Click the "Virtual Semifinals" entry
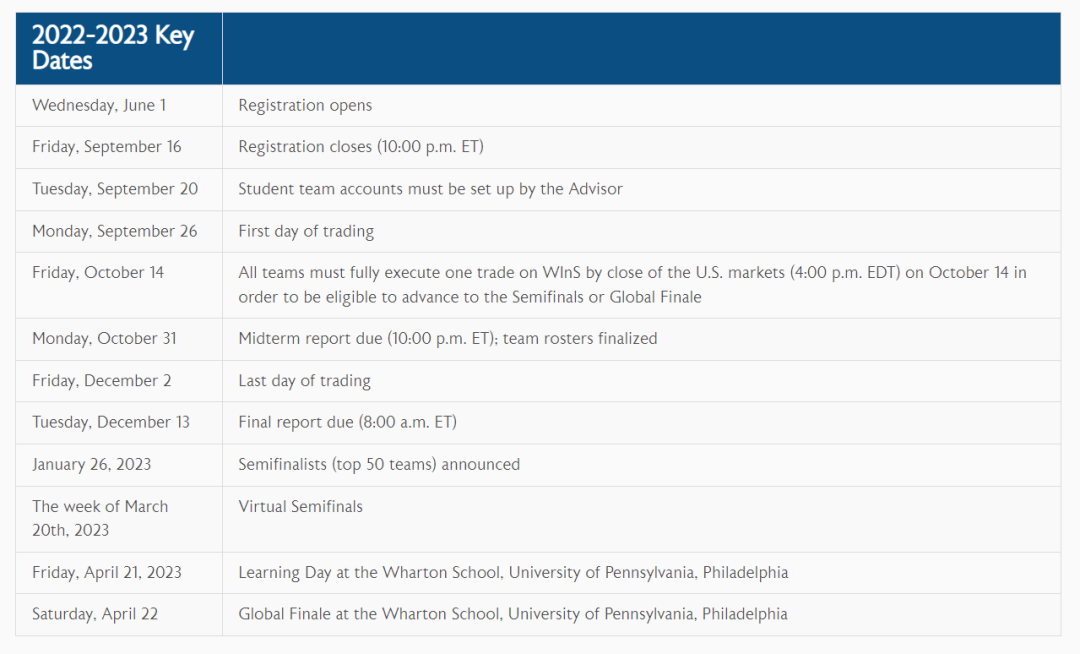1080x654 pixels. [x=300, y=507]
